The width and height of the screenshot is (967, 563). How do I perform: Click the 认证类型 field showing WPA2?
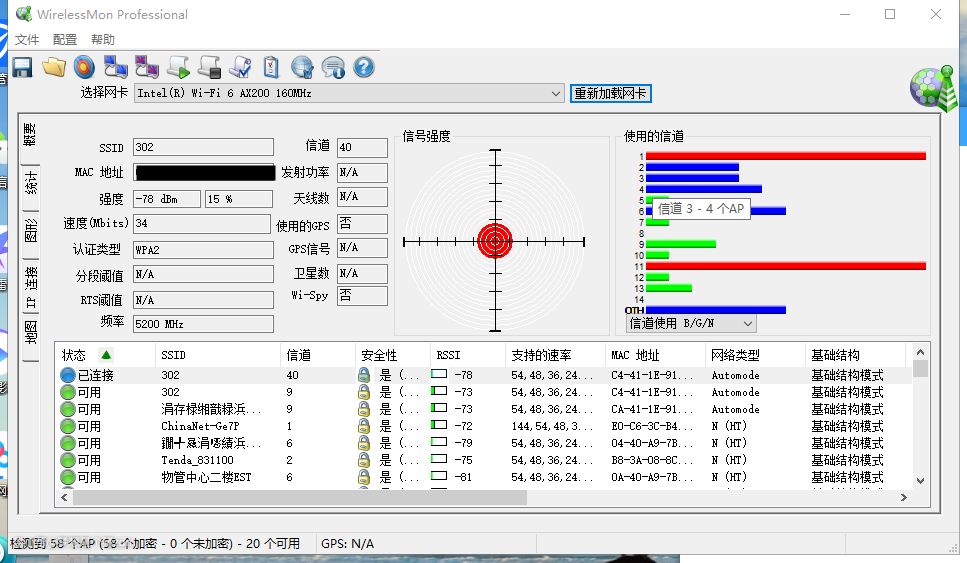(204, 250)
